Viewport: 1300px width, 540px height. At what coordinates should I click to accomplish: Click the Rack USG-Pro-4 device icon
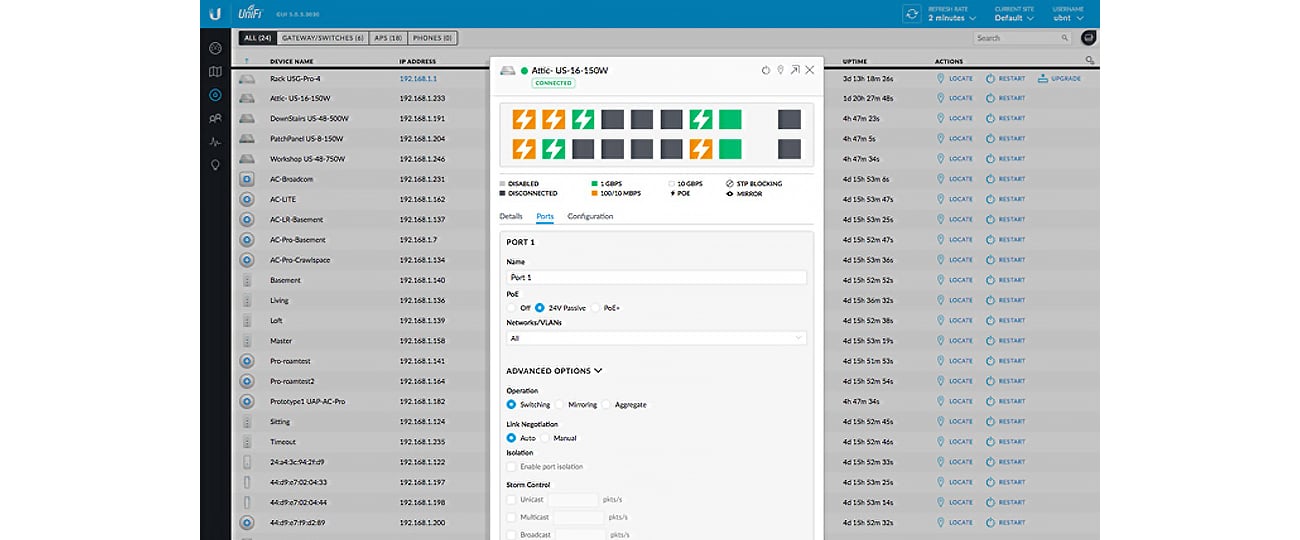click(x=247, y=78)
